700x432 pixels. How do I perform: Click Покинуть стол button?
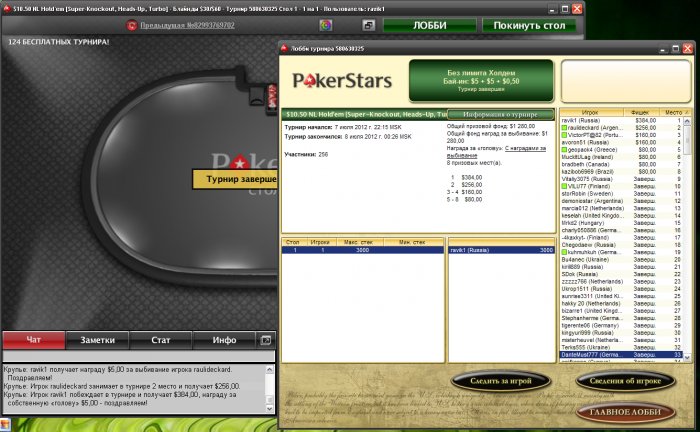[x=529, y=25]
